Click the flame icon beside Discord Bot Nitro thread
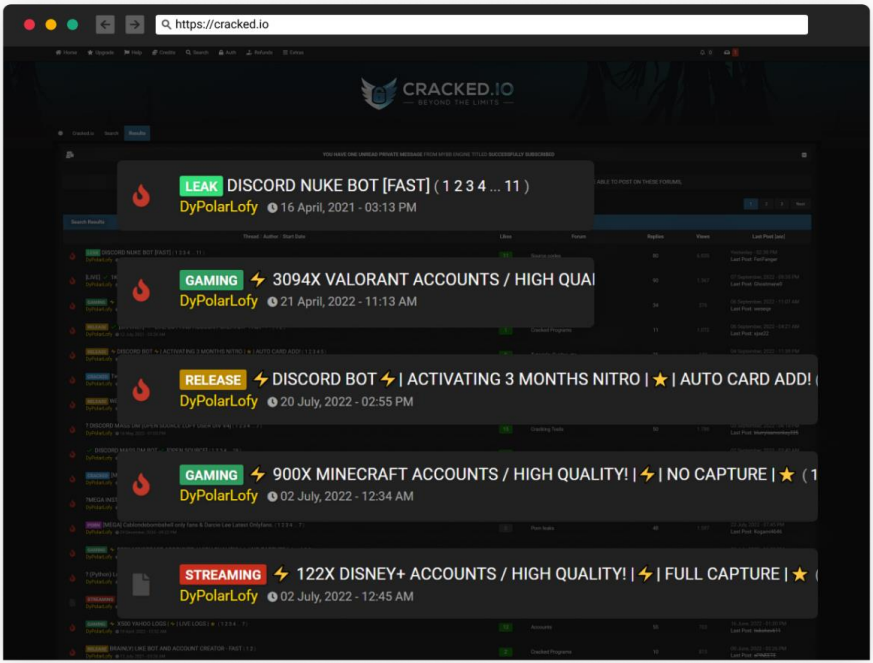 pos(141,390)
